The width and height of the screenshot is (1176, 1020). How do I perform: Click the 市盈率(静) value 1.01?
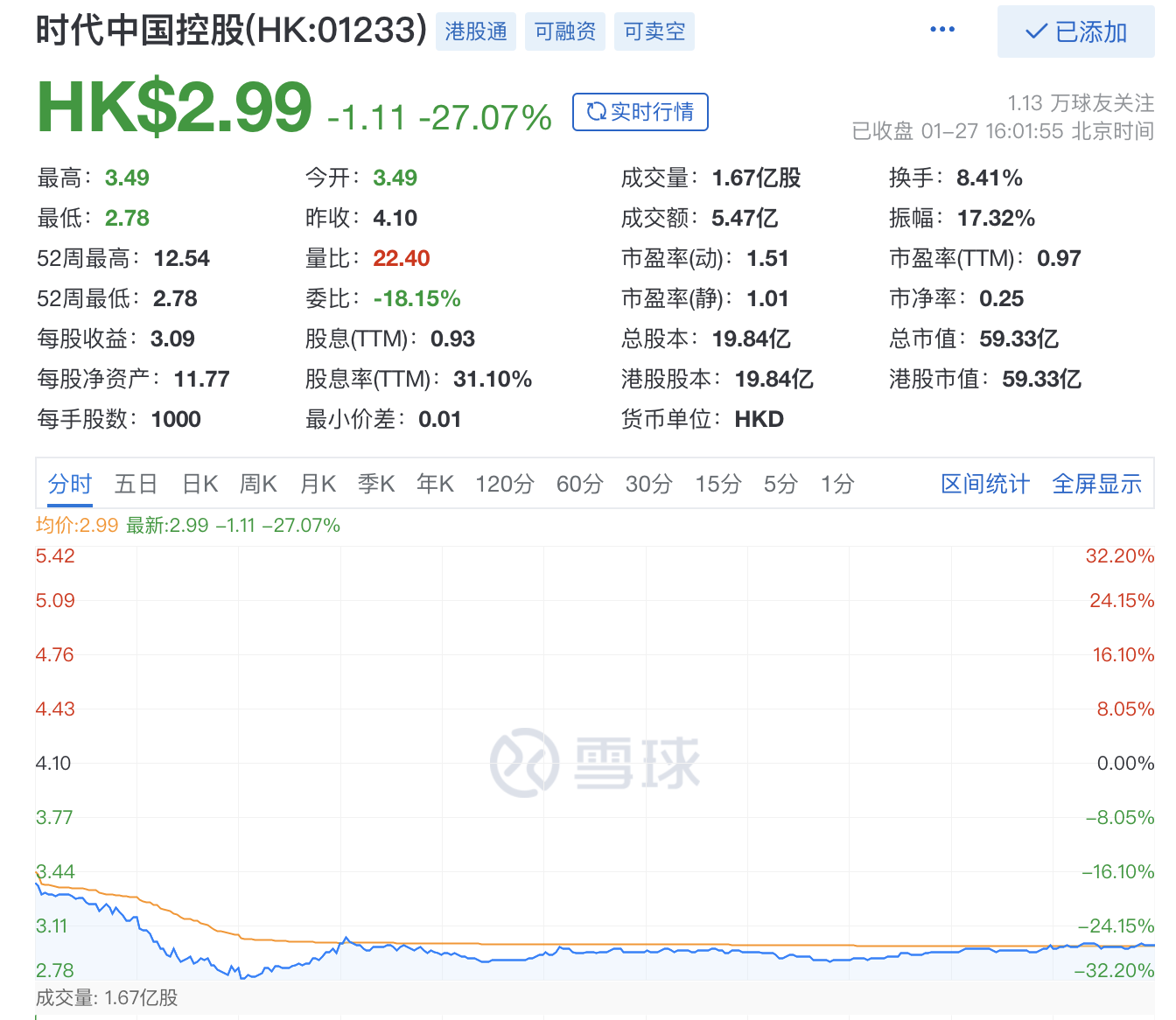[767, 299]
